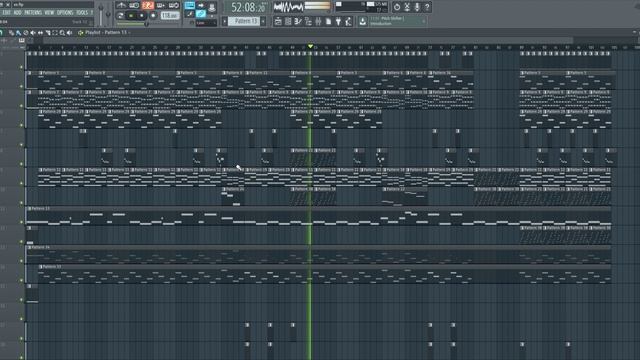640x360 pixels.
Task: Select the playlist mute tool
Action: [33, 33]
